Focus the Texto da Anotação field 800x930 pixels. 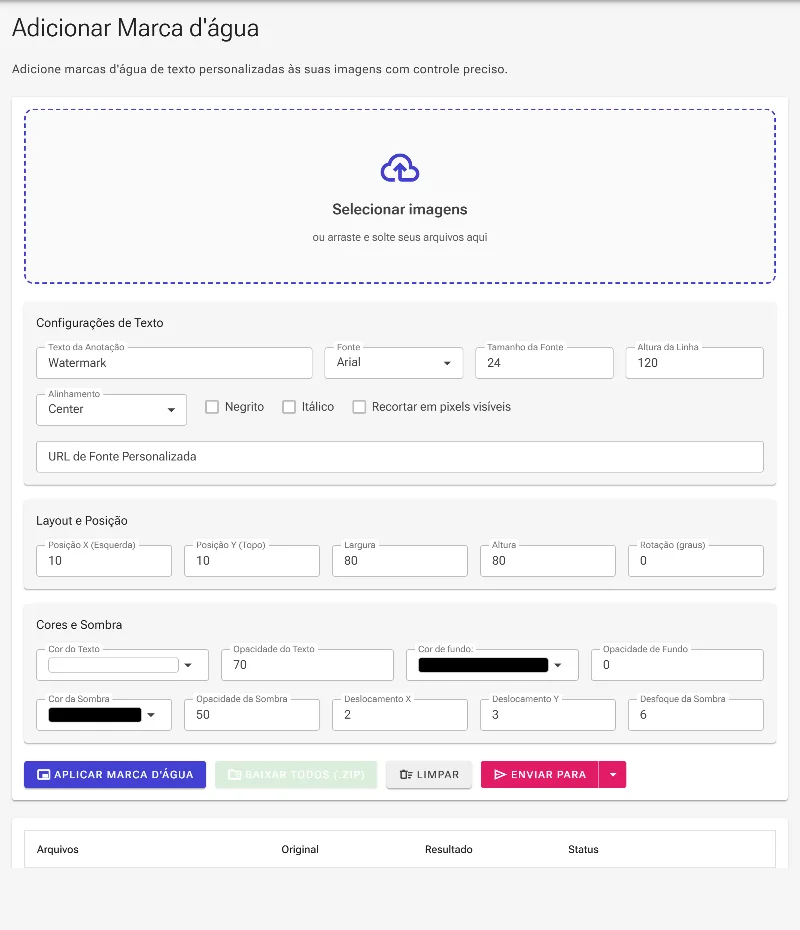pyautogui.click(x=174, y=363)
